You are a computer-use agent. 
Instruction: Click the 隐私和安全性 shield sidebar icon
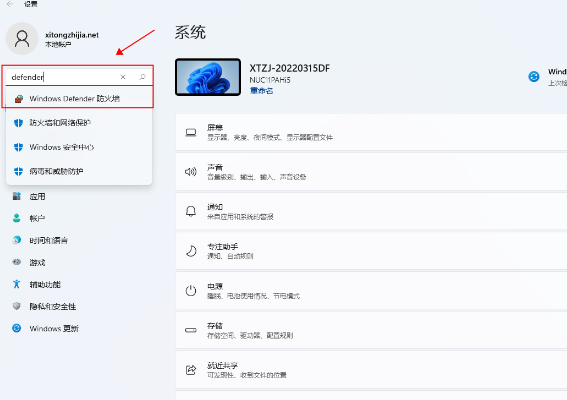tap(17, 306)
